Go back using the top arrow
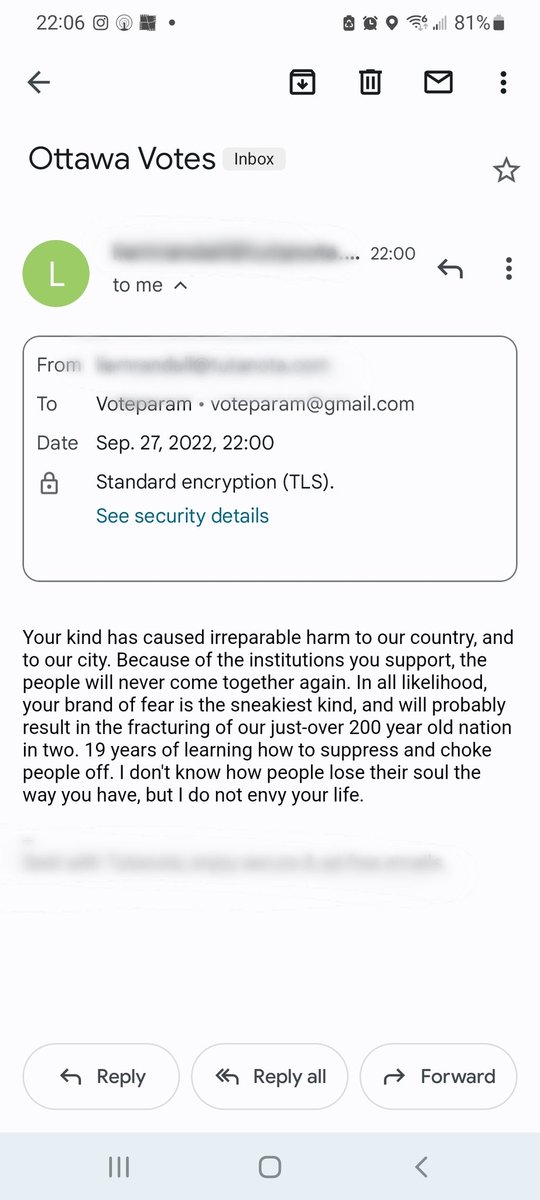 pos(39,83)
